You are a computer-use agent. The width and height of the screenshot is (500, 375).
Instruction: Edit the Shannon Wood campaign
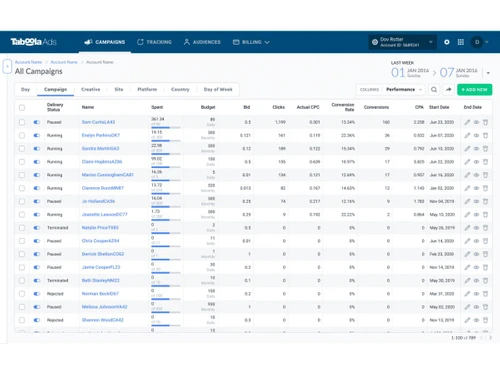(467, 320)
